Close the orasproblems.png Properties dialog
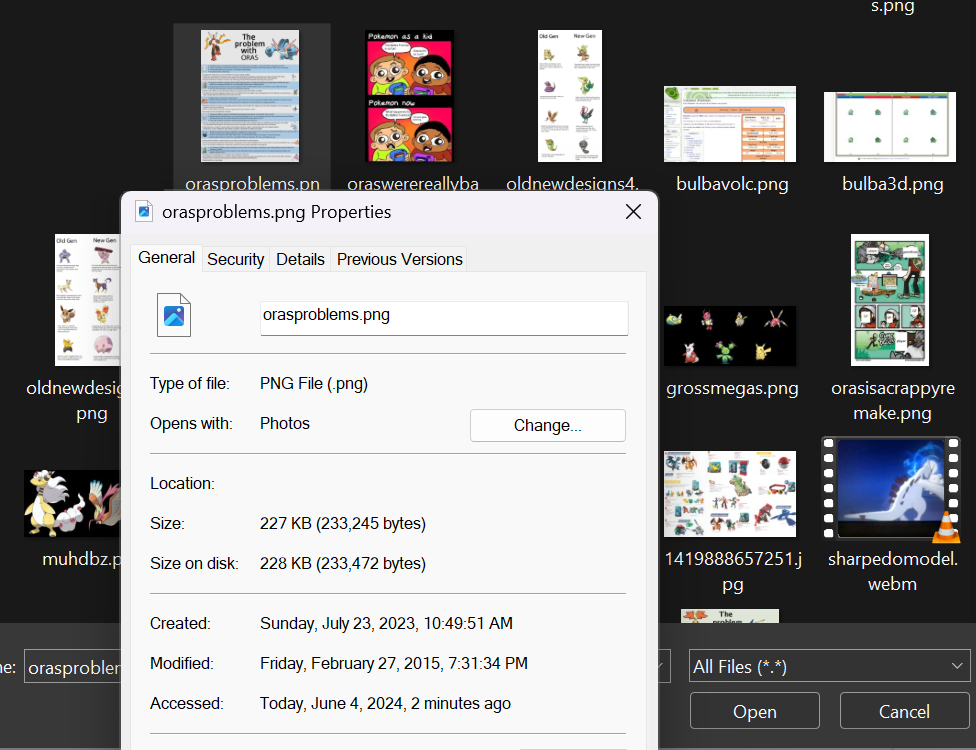This screenshot has width=976, height=750. [633, 212]
